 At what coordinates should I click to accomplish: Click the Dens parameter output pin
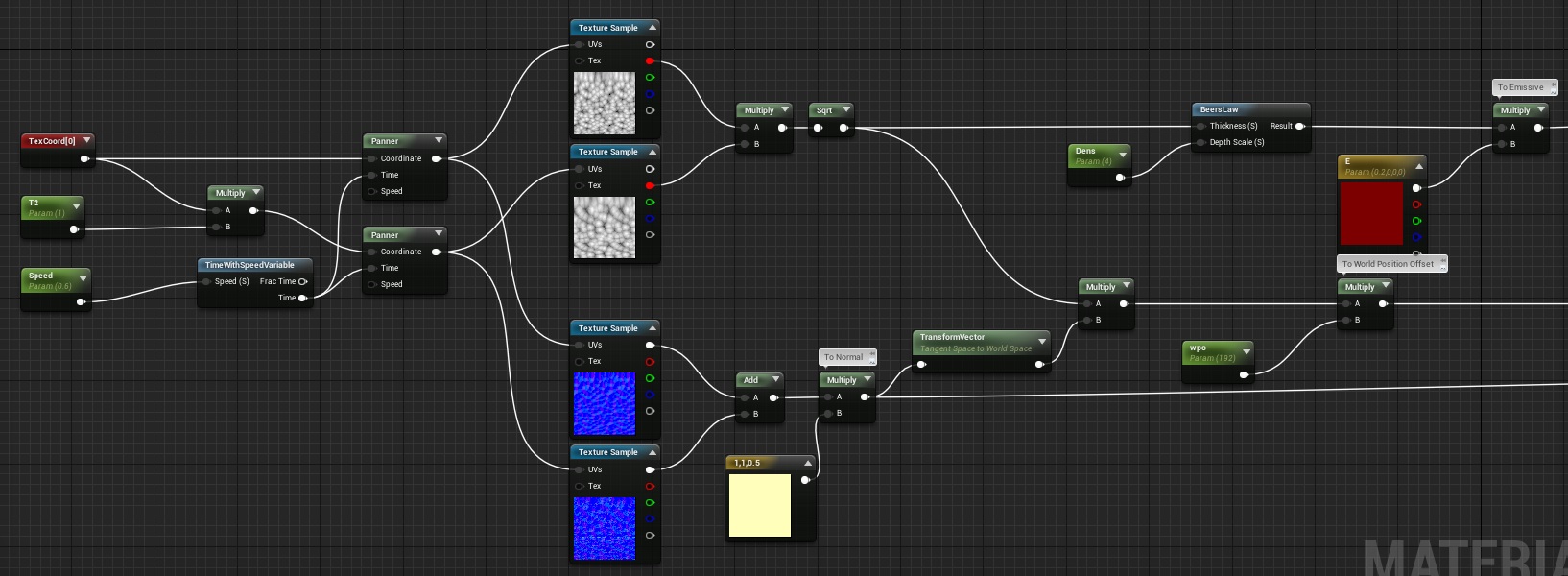pos(1120,178)
